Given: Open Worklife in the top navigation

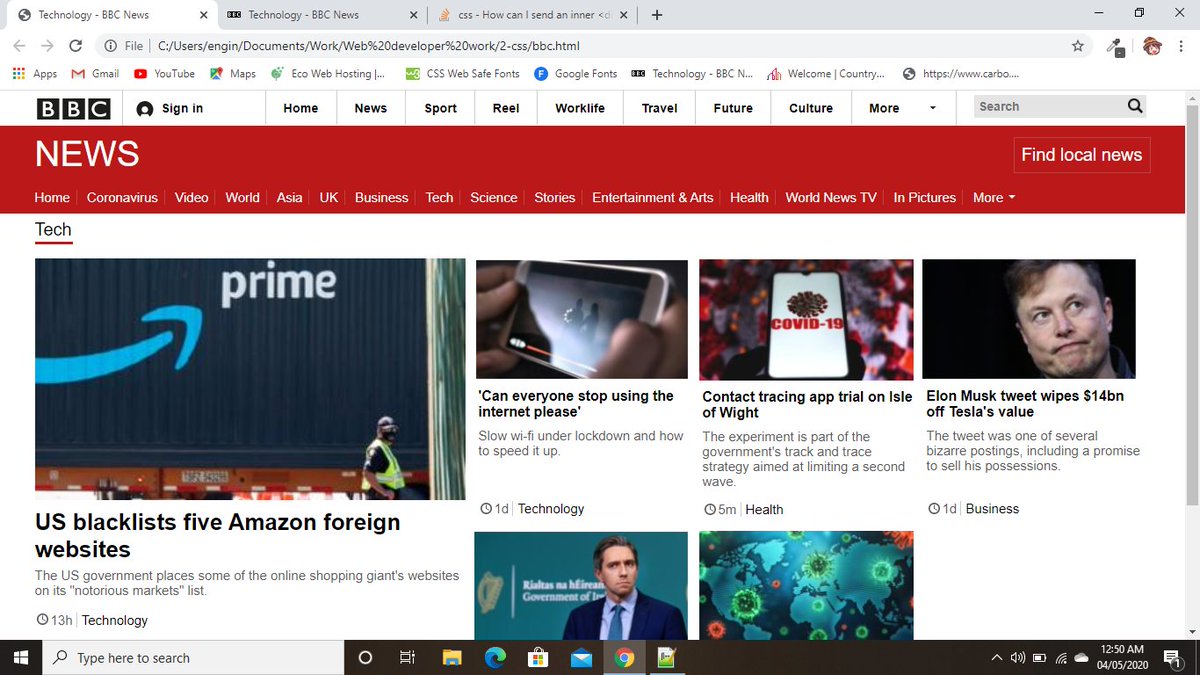Looking at the screenshot, I should [580, 108].
